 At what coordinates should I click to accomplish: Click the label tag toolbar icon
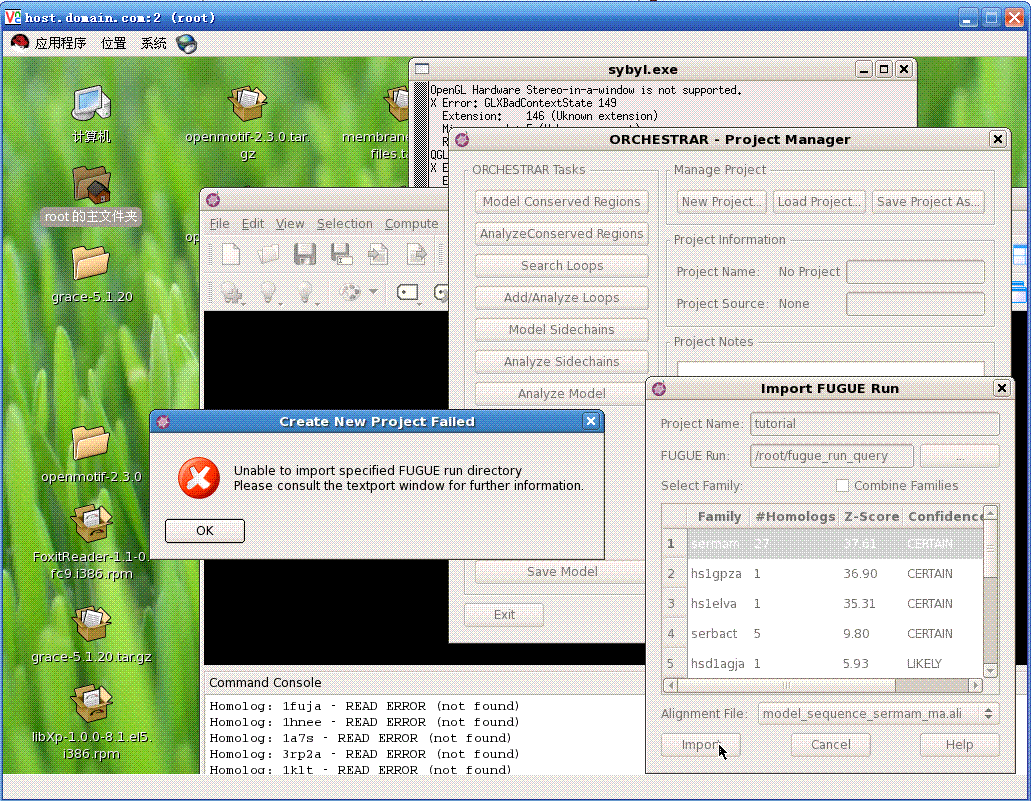pos(408,292)
